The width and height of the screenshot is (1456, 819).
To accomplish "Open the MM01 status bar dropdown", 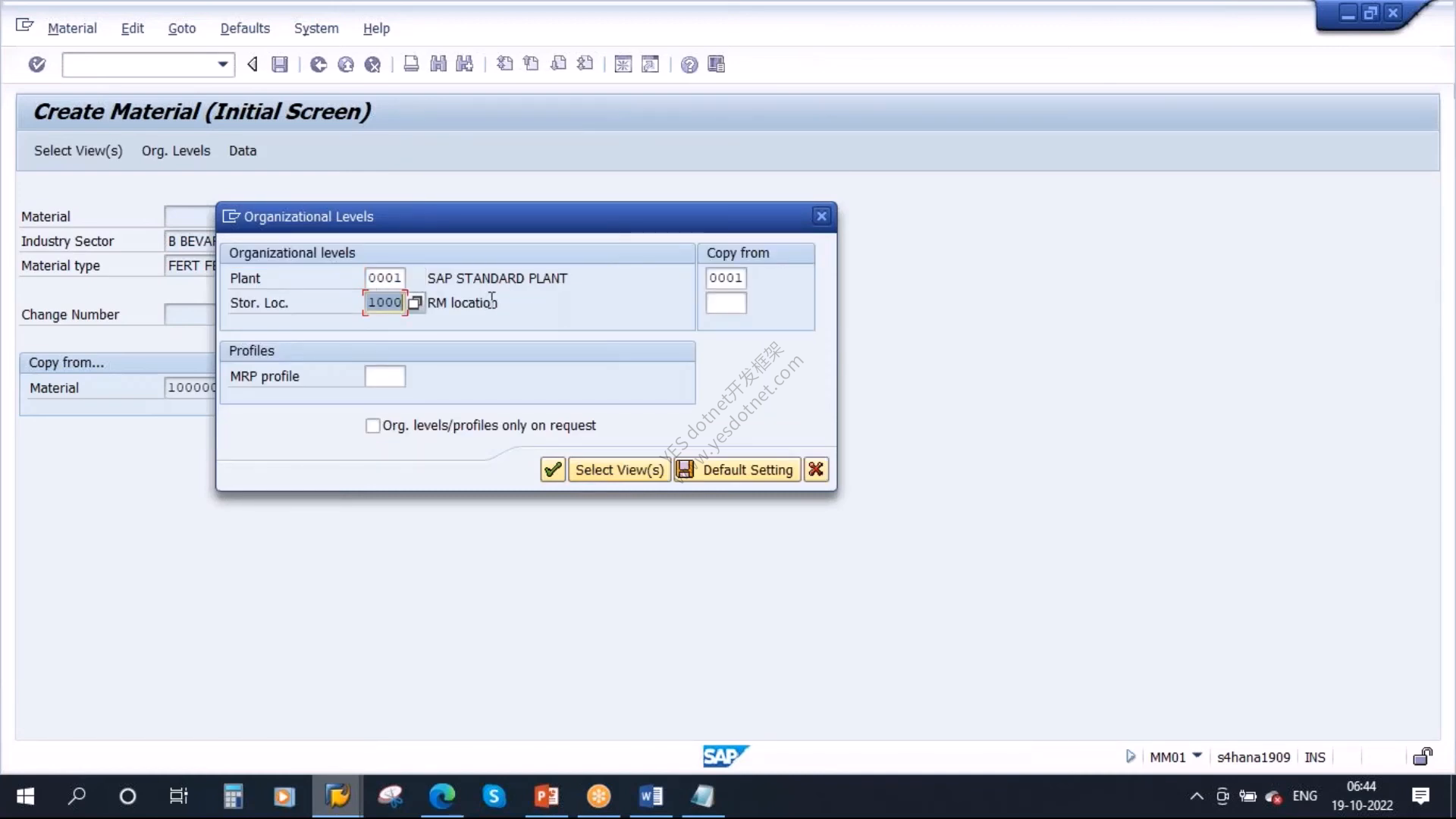I will [x=1197, y=755].
